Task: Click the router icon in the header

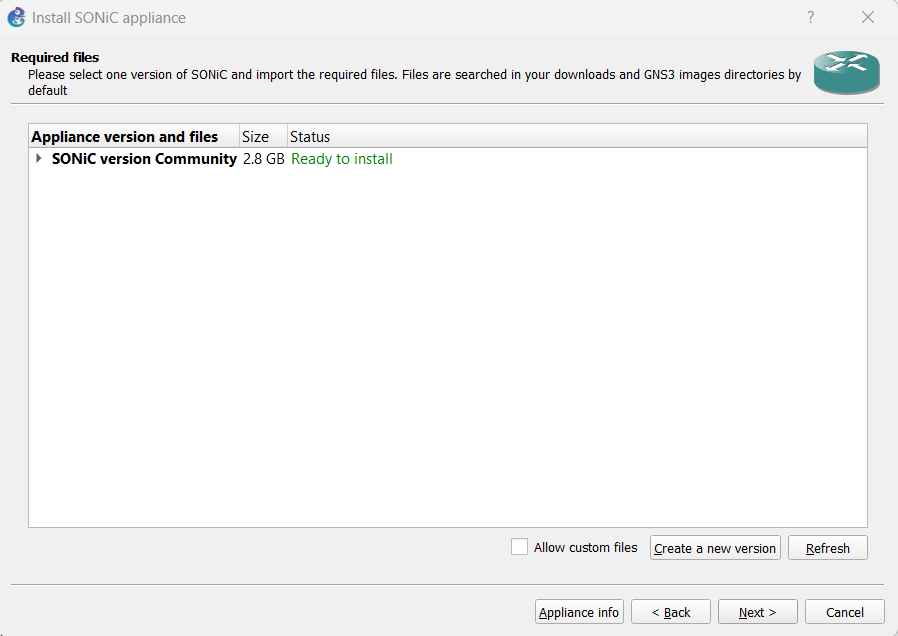Action: click(845, 72)
